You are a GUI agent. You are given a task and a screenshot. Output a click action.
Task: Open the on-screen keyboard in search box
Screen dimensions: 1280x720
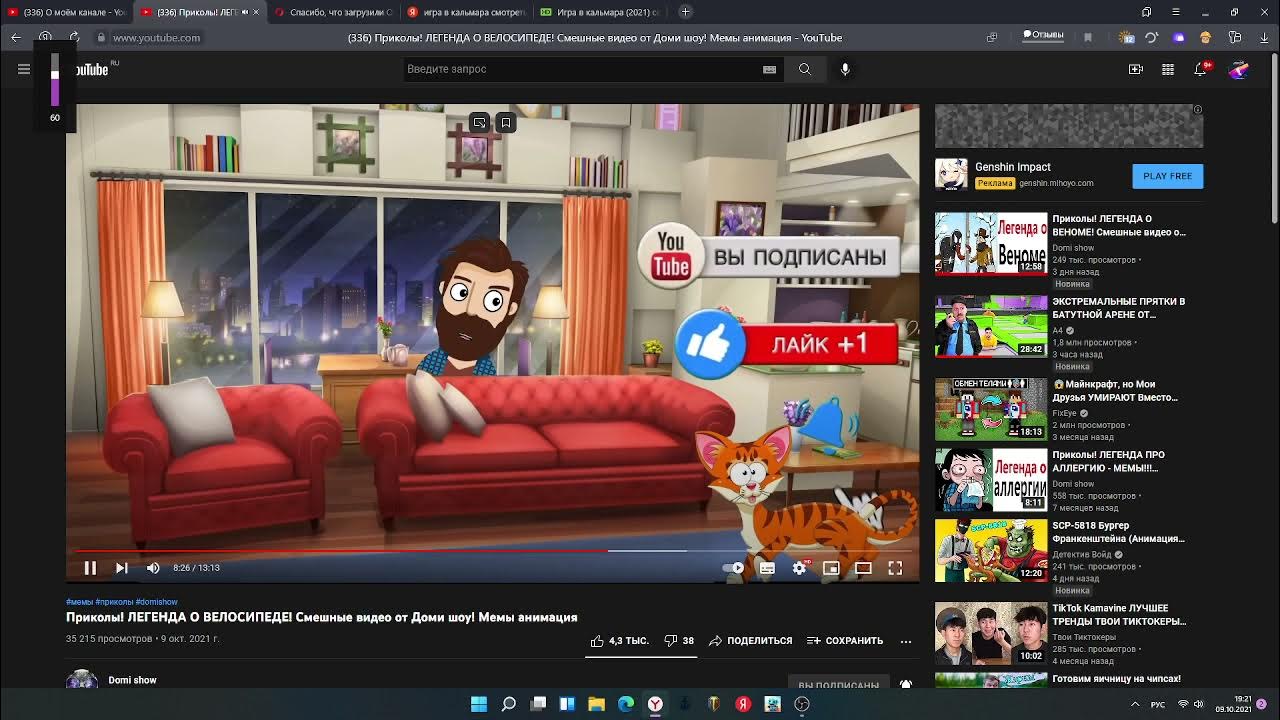click(769, 69)
